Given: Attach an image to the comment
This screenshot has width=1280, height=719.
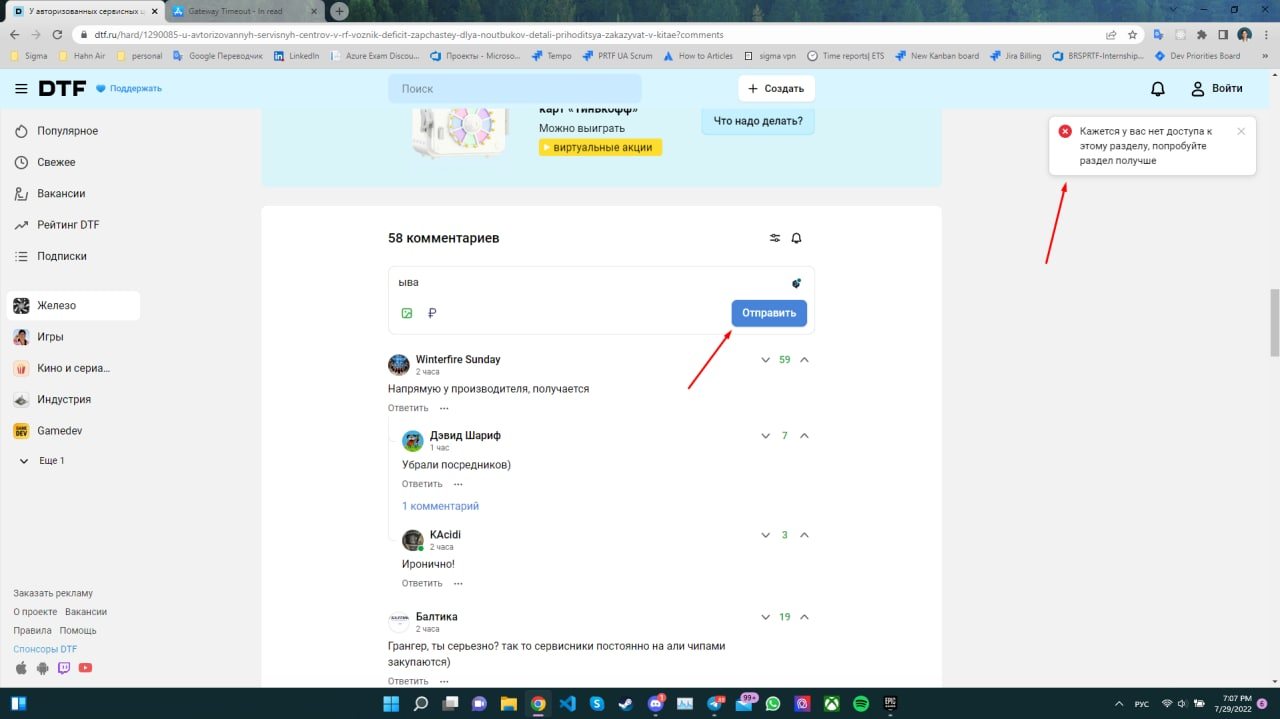Looking at the screenshot, I should tap(407, 313).
